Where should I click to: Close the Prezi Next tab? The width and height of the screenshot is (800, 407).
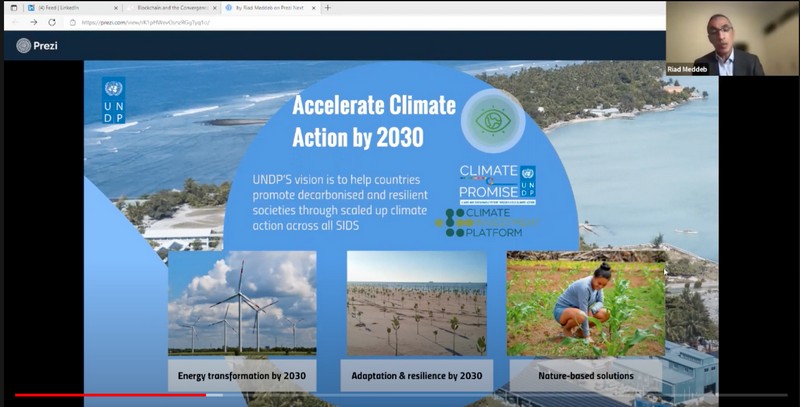click(x=314, y=8)
